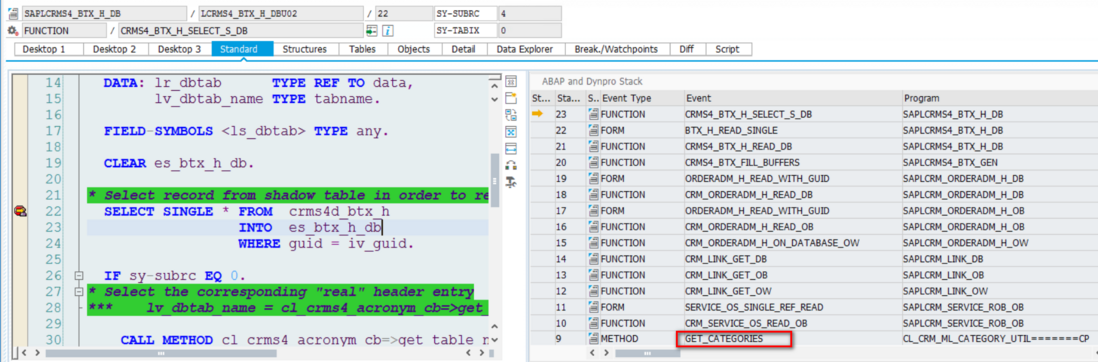Select the Desktop 2 tab

[114, 50]
